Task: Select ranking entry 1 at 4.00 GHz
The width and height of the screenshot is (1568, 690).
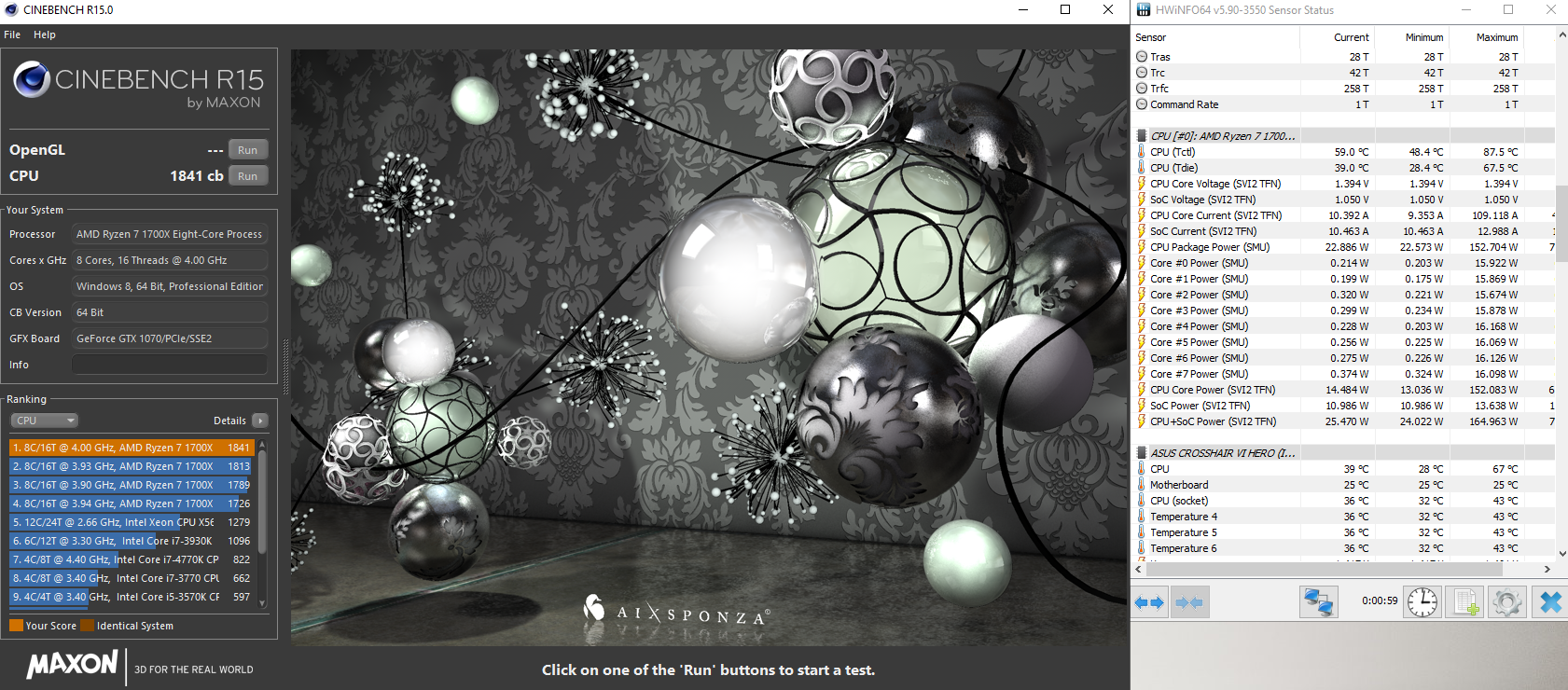Action: pos(132,448)
